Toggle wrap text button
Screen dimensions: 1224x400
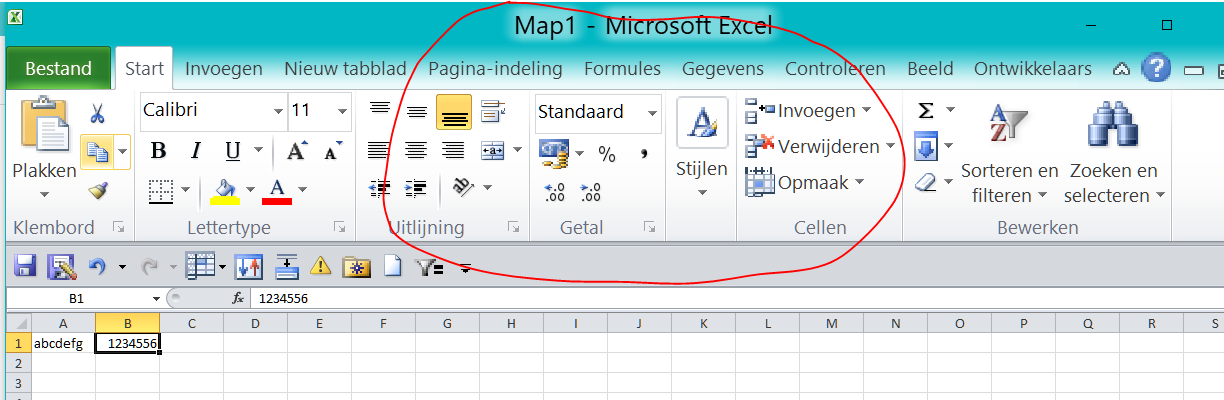(x=492, y=111)
